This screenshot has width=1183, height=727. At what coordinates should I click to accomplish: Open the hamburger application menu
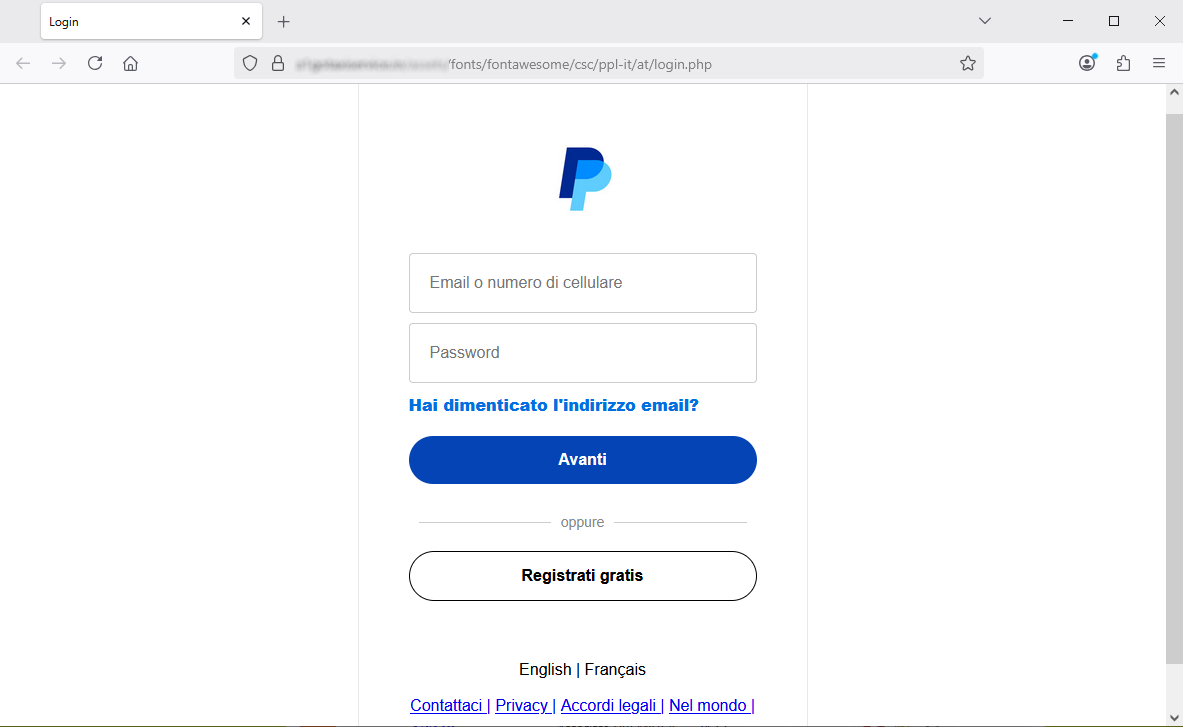(x=1159, y=63)
